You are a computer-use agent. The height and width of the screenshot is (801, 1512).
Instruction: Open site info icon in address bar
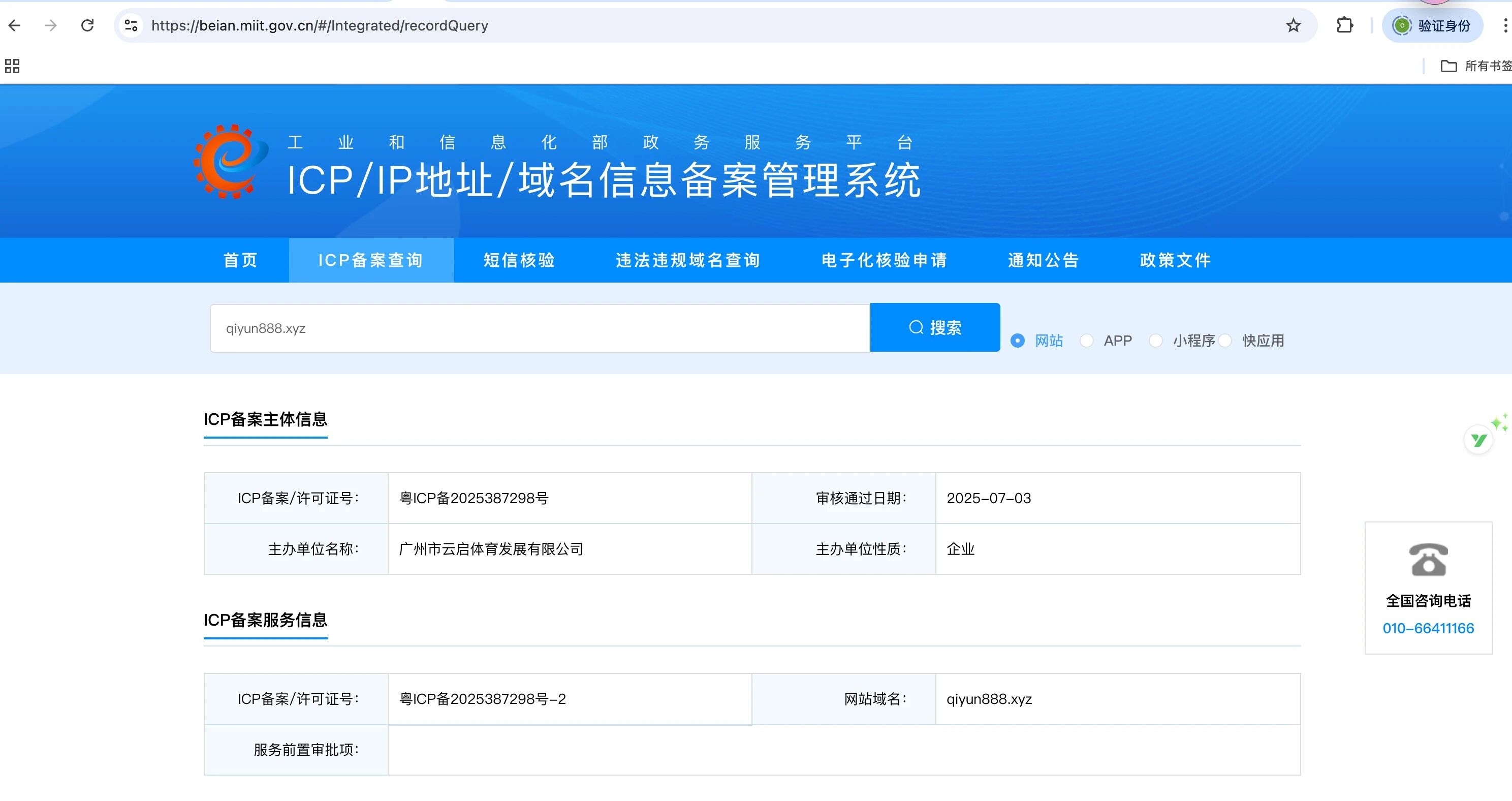131,25
